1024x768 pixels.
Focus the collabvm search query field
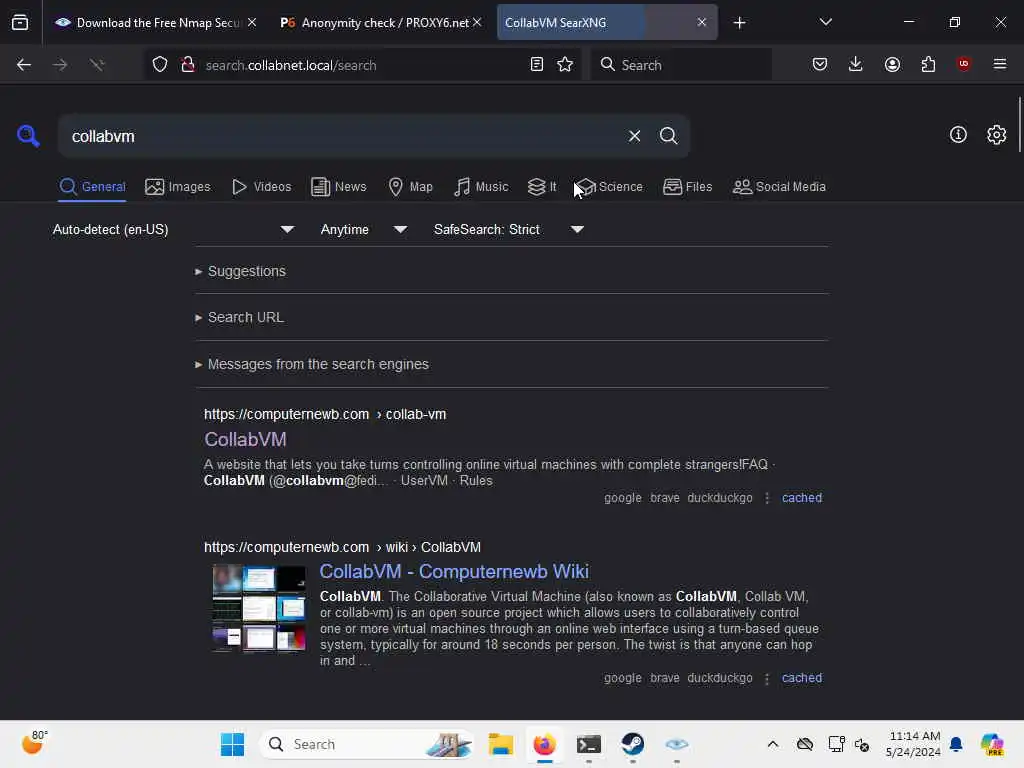click(x=343, y=136)
